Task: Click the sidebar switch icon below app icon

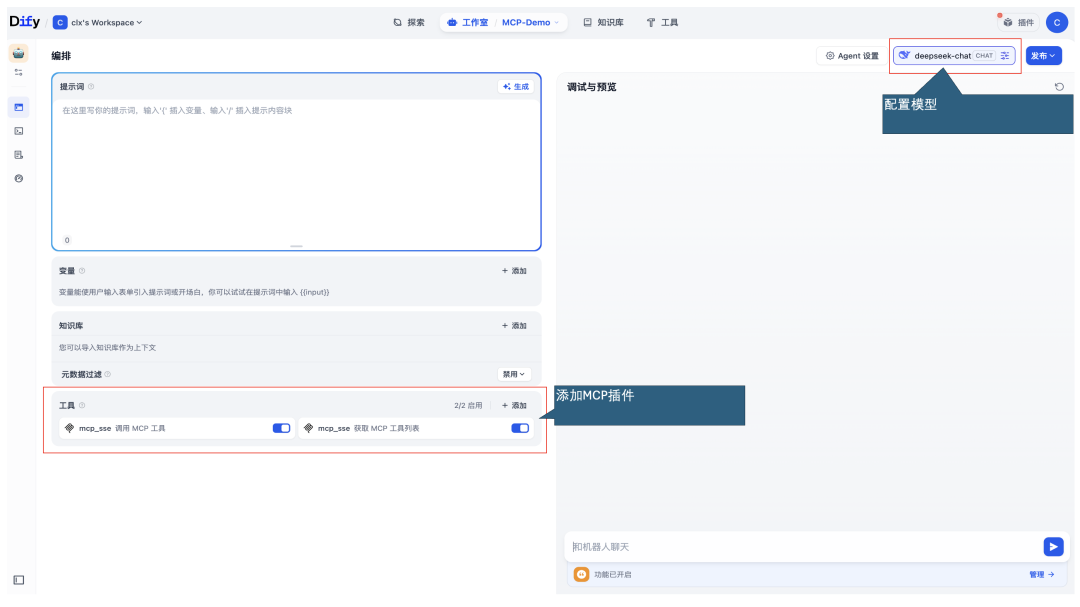Action: (x=19, y=72)
